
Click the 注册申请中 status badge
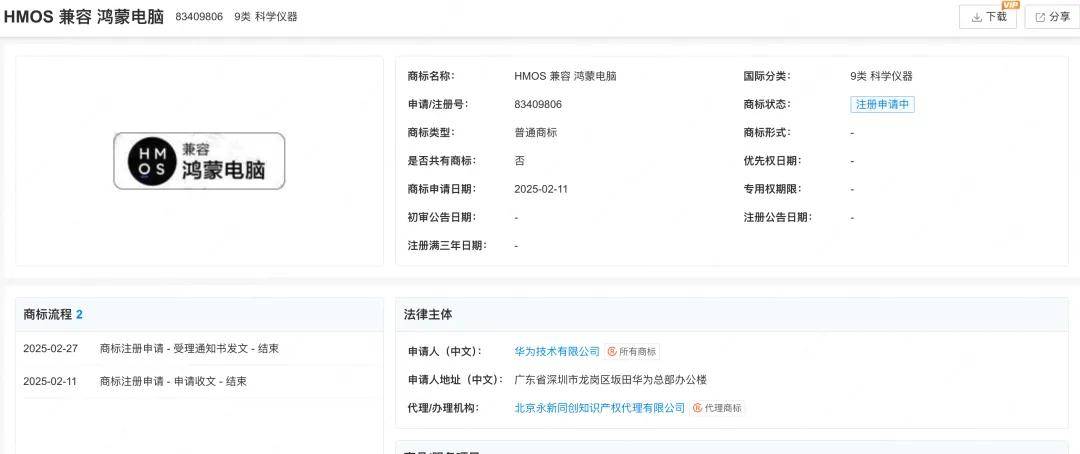click(x=882, y=105)
